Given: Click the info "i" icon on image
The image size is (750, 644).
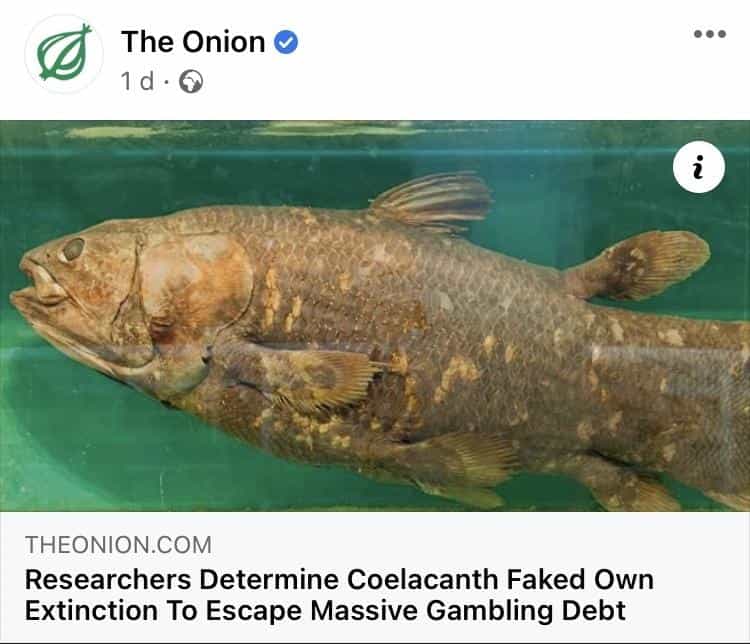Looking at the screenshot, I should [x=699, y=167].
